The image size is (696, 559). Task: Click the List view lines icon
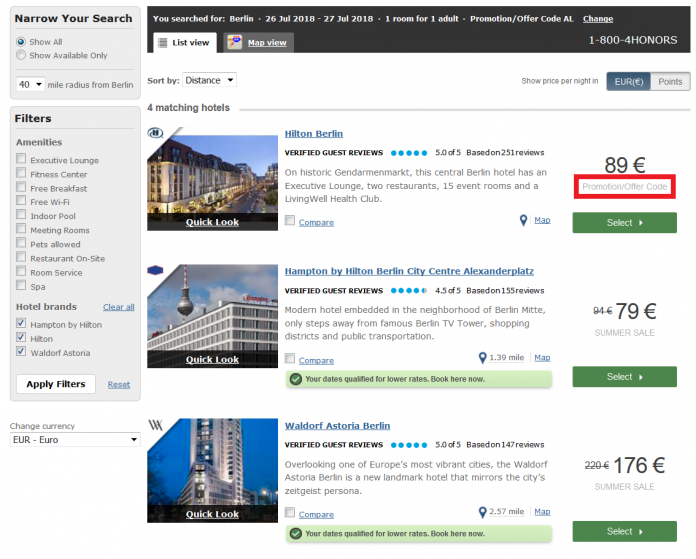[x=163, y=43]
